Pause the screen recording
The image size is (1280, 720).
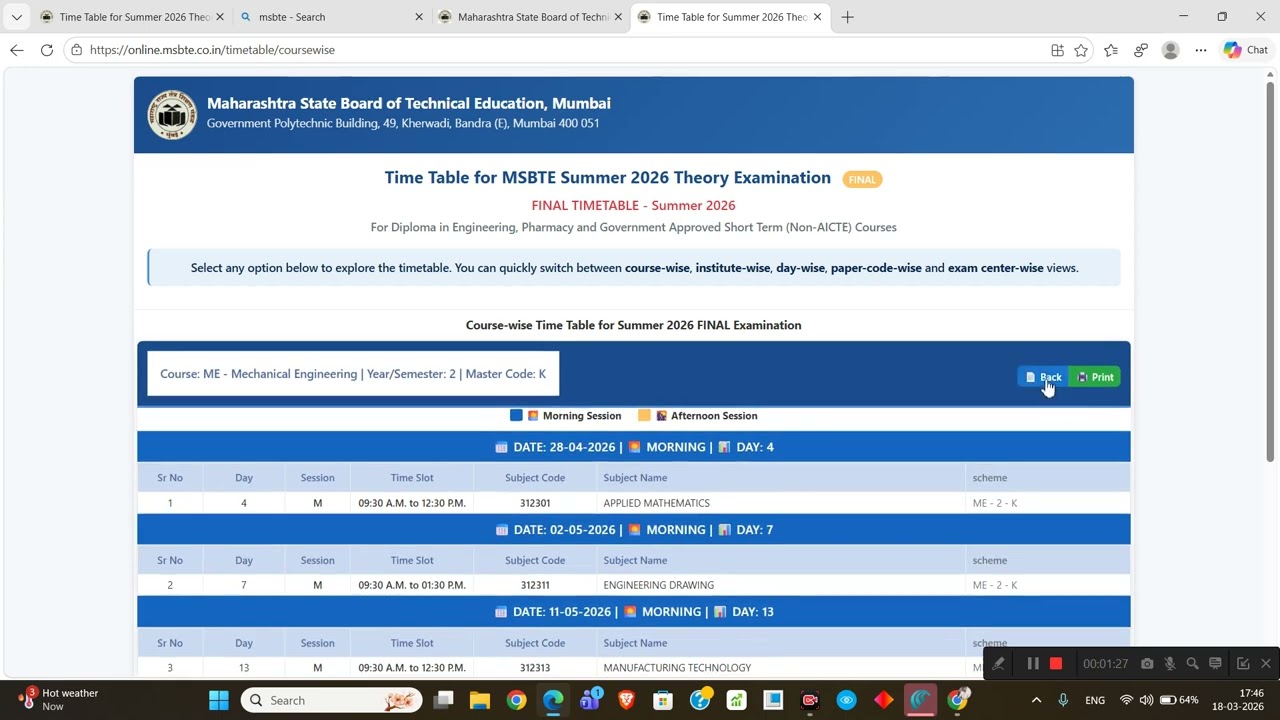(x=1033, y=663)
